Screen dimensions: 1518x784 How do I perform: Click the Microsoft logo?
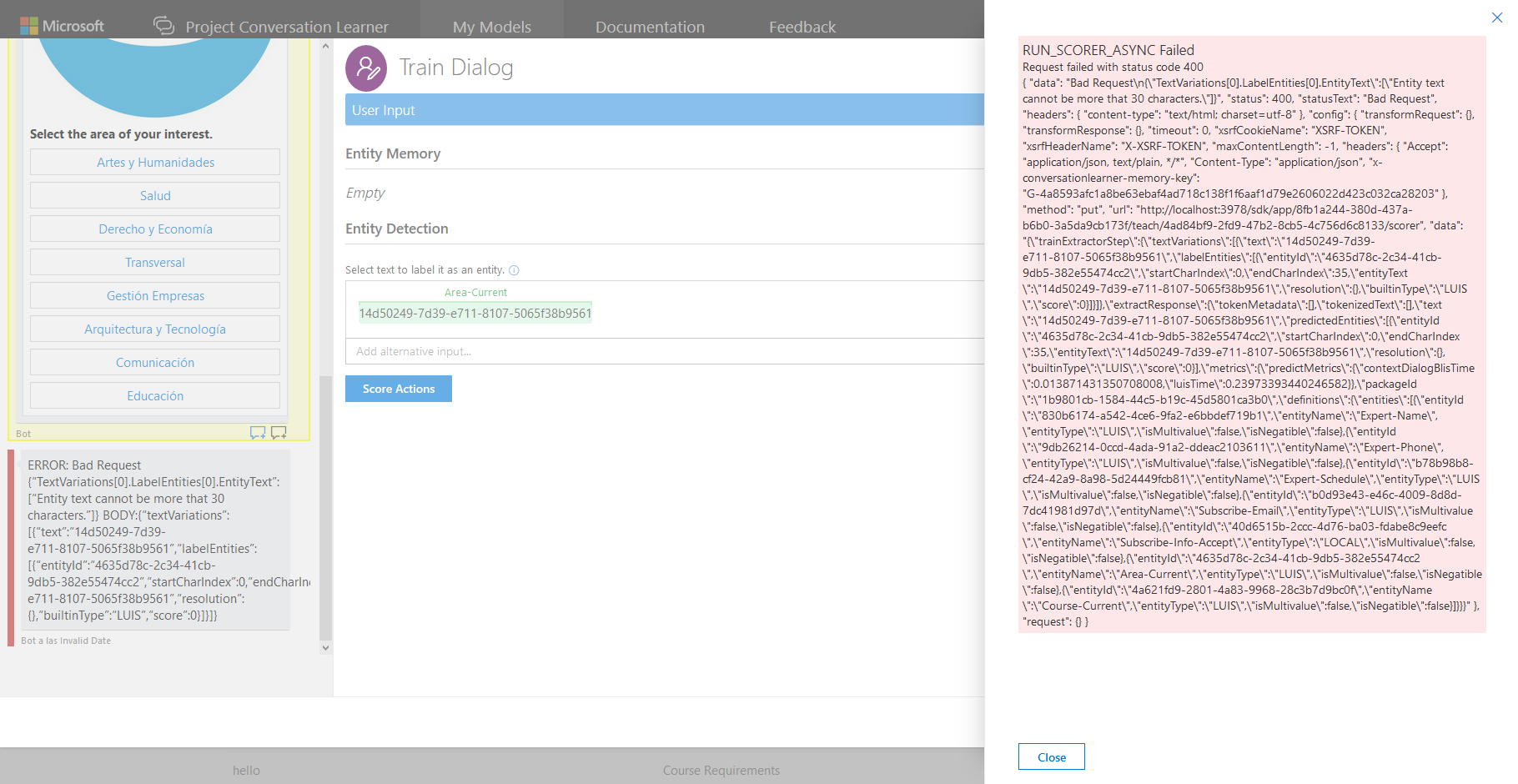point(62,26)
